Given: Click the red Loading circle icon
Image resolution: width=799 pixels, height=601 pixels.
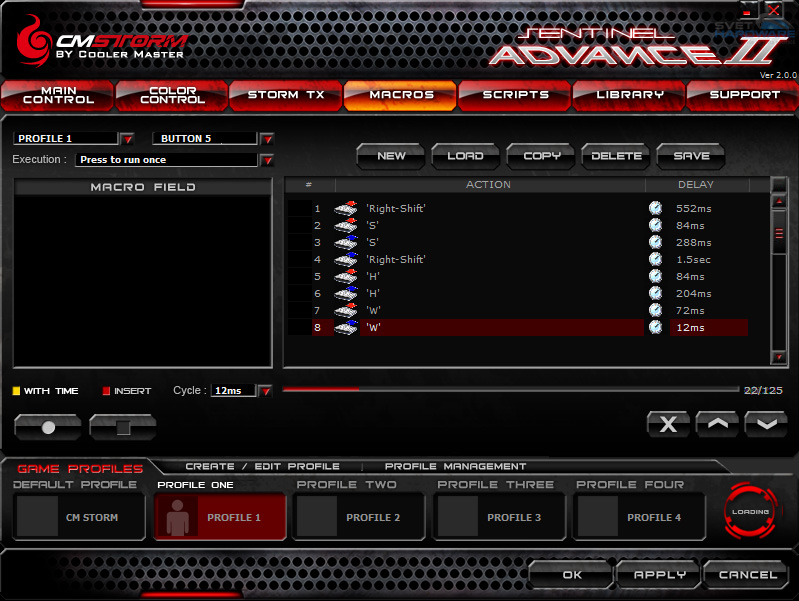Looking at the screenshot, I should 750,511.
